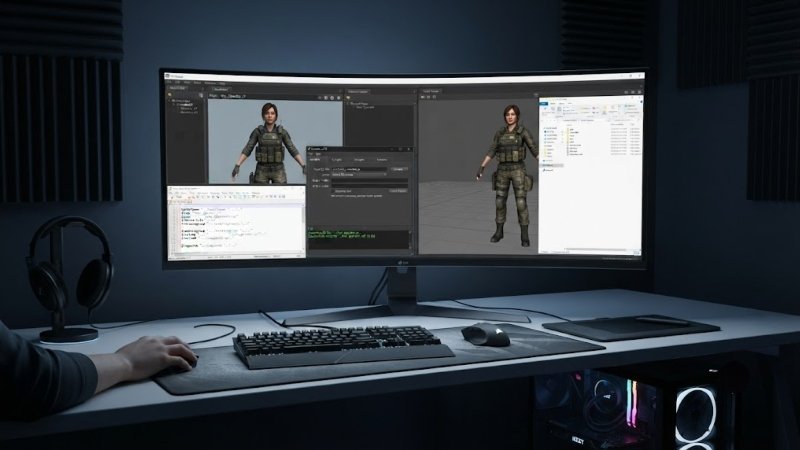The image size is (800, 450).
Task: Select the highlighted item in Explorer navigation pane
Action: [552, 165]
